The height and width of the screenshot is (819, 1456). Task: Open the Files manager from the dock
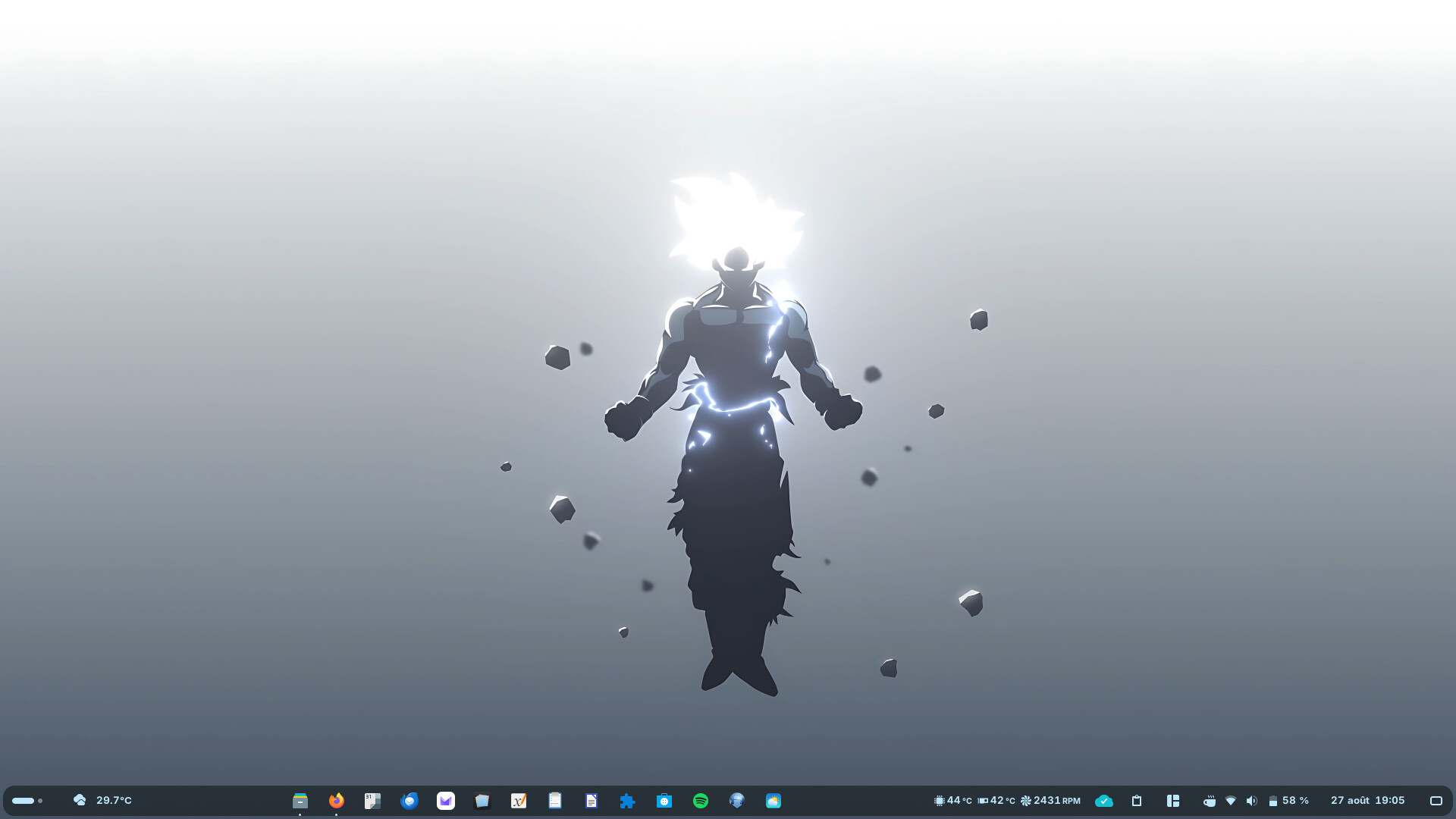pyautogui.click(x=300, y=801)
